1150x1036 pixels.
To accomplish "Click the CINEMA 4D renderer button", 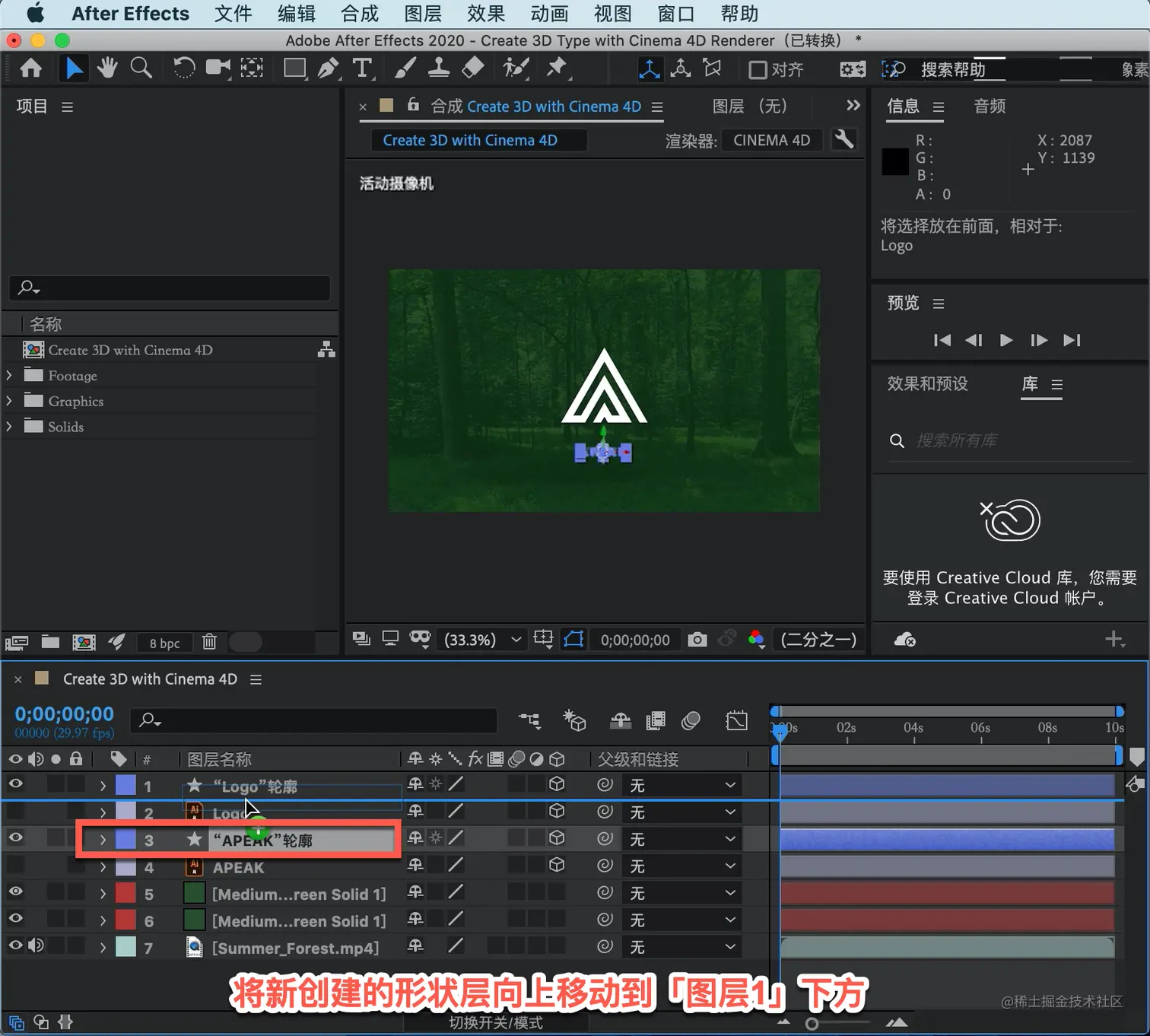I will (771, 140).
